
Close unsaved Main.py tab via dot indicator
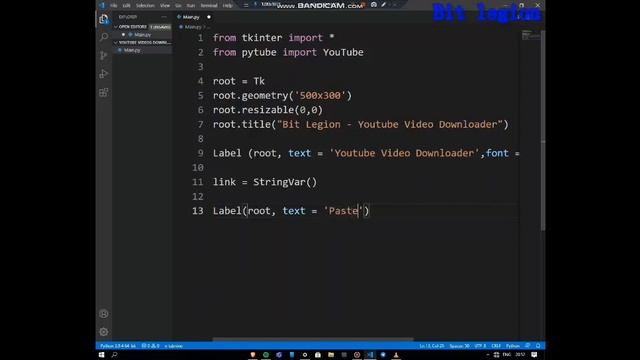pyautogui.click(x=209, y=17)
